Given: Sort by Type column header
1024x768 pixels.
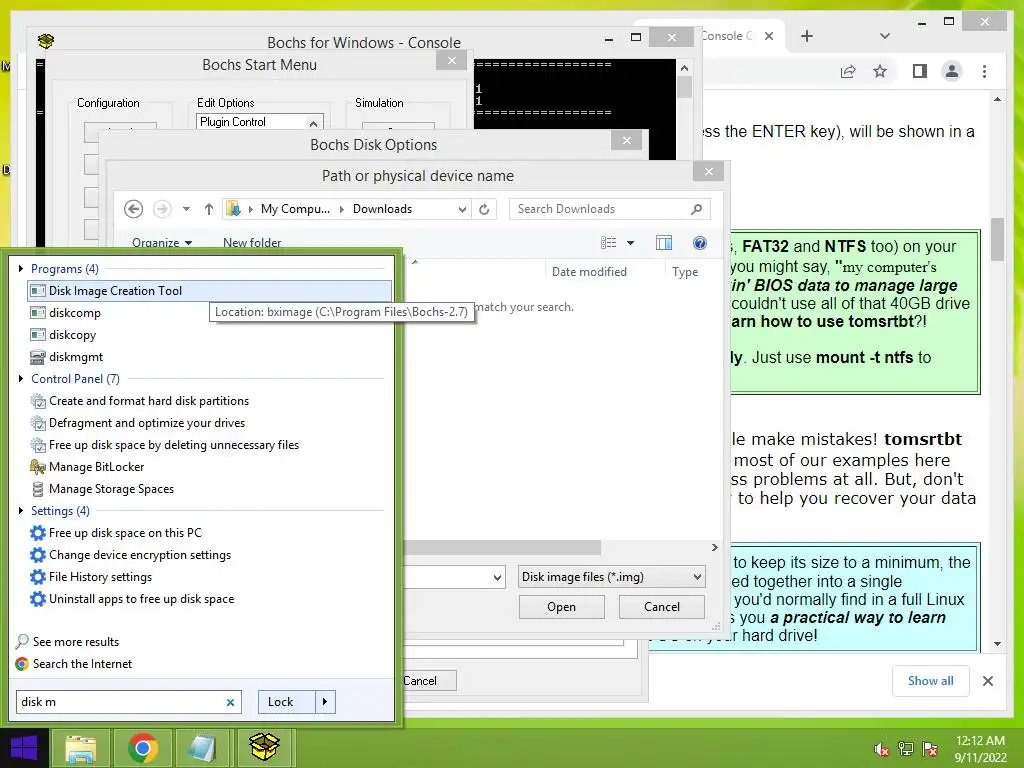Looking at the screenshot, I should (x=685, y=272).
